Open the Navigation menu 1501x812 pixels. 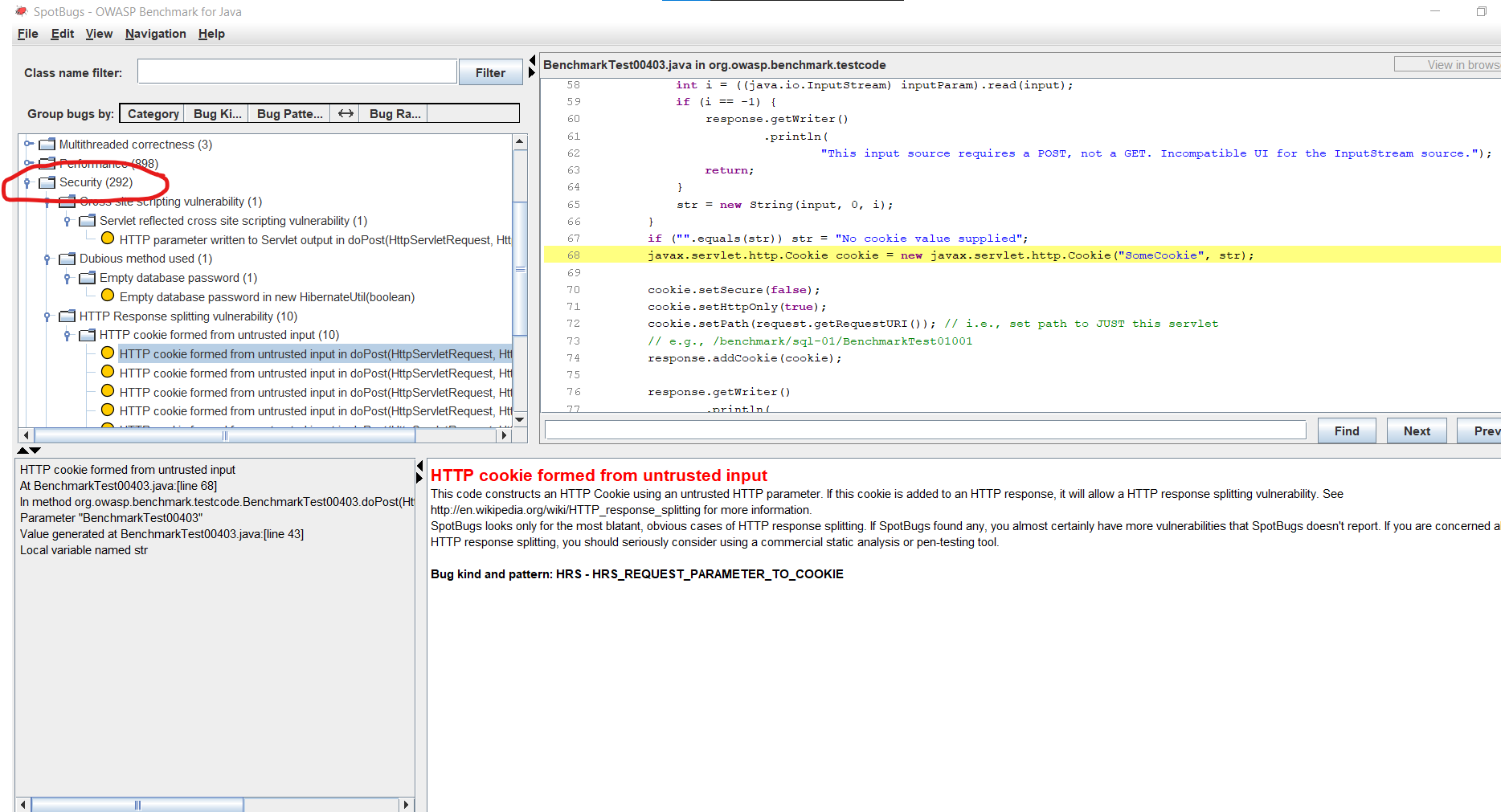[x=155, y=33]
